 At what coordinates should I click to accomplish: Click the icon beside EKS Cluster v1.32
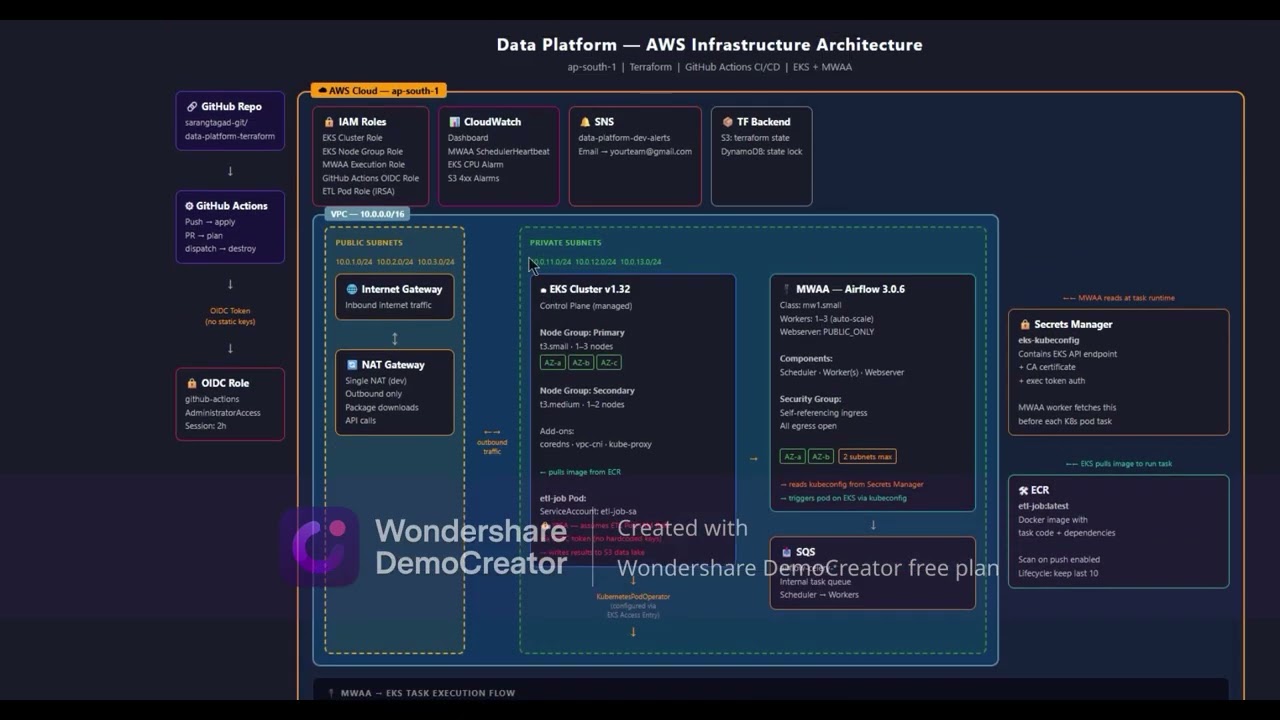[543, 290]
